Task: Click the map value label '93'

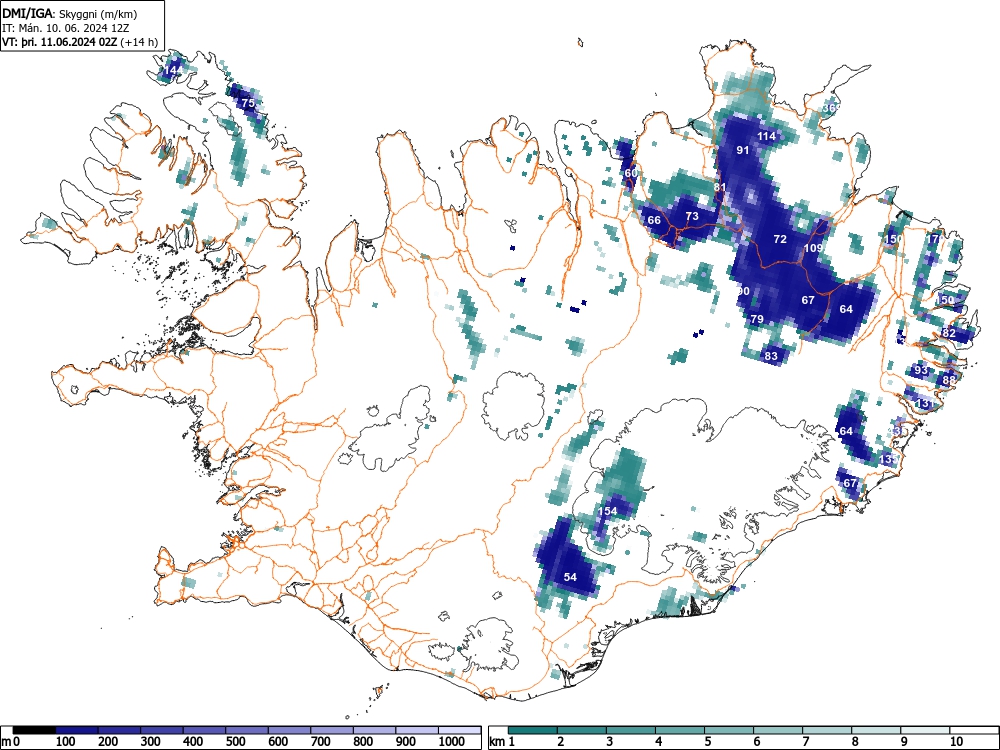Action: tap(921, 370)
